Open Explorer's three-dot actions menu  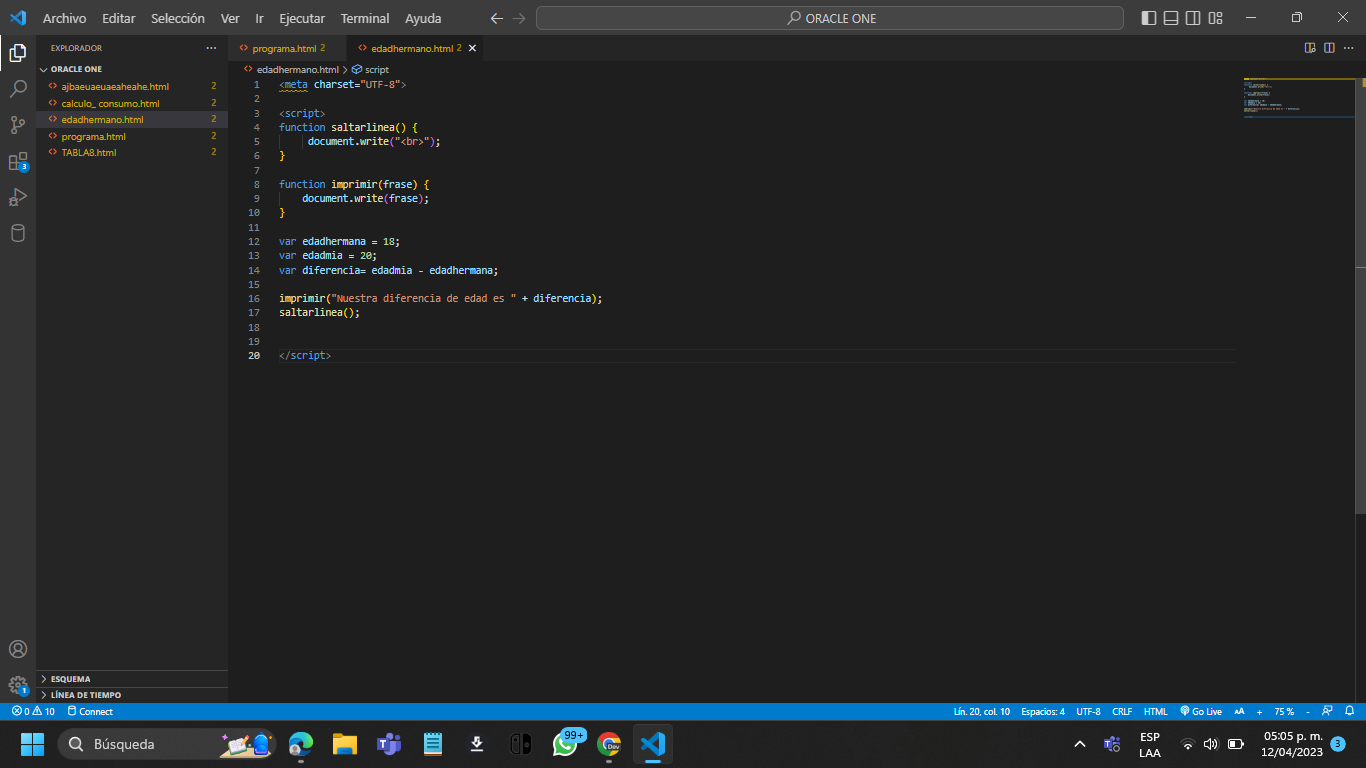click(x=211, y=48)
